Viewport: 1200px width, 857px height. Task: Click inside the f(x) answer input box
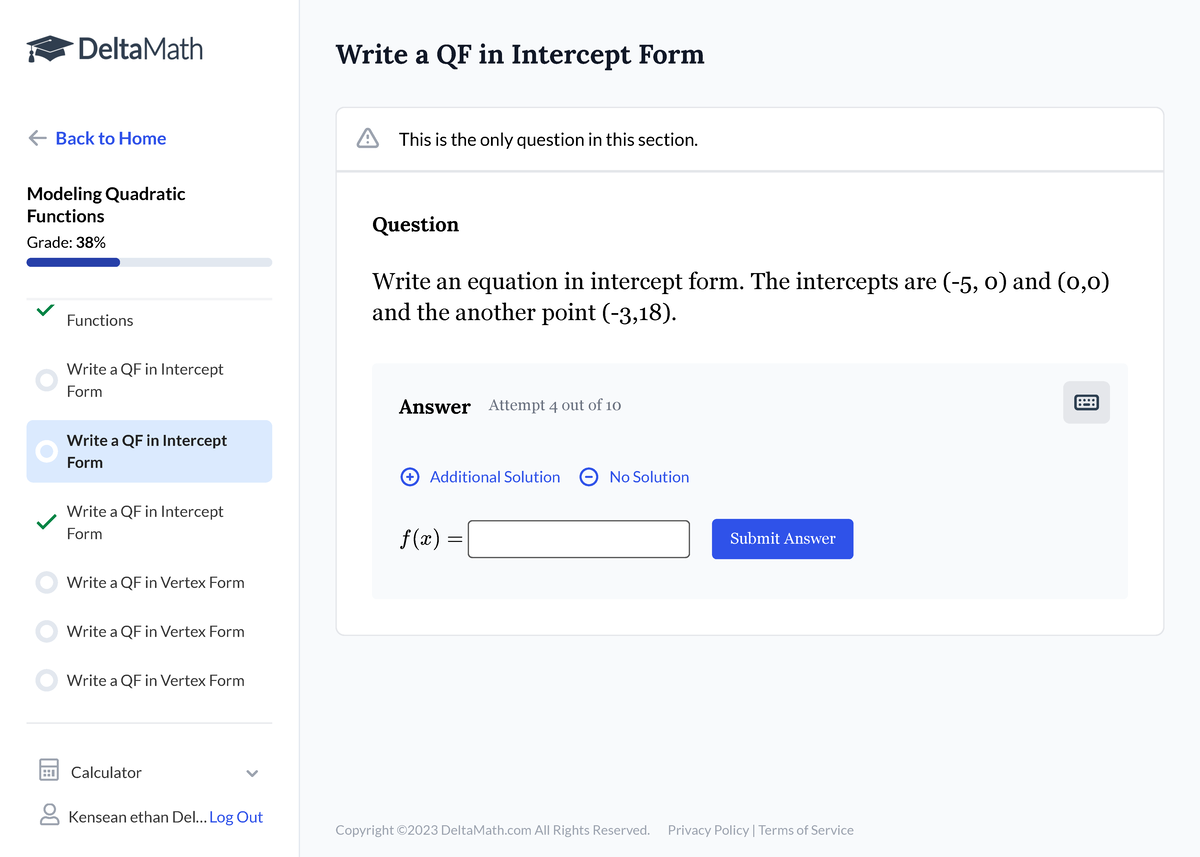pyautogui.click(x=578, y=538)
